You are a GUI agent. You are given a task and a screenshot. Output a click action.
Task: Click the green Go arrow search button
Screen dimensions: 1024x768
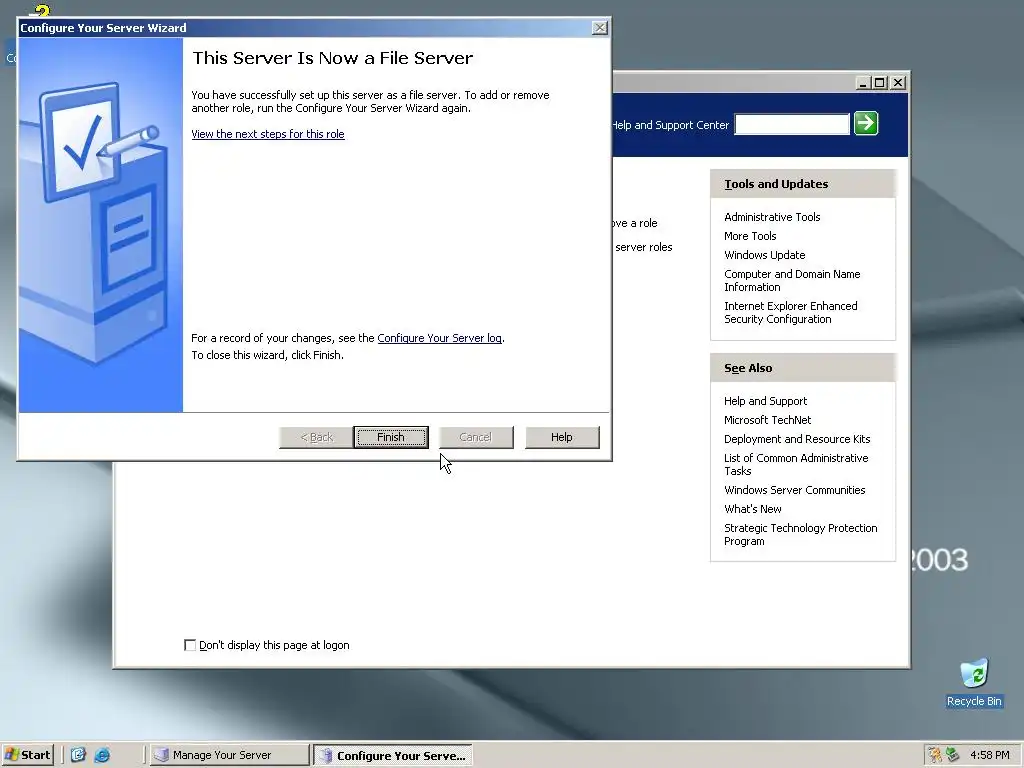coord(866,123)
